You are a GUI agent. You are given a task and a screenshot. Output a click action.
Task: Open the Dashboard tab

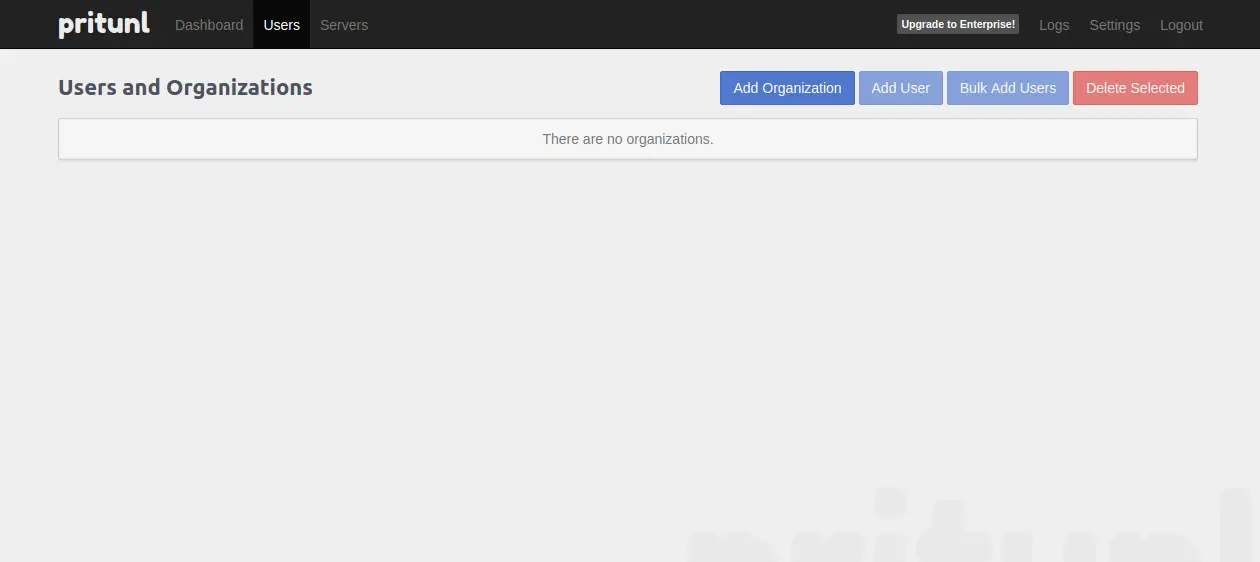point(209,25)
